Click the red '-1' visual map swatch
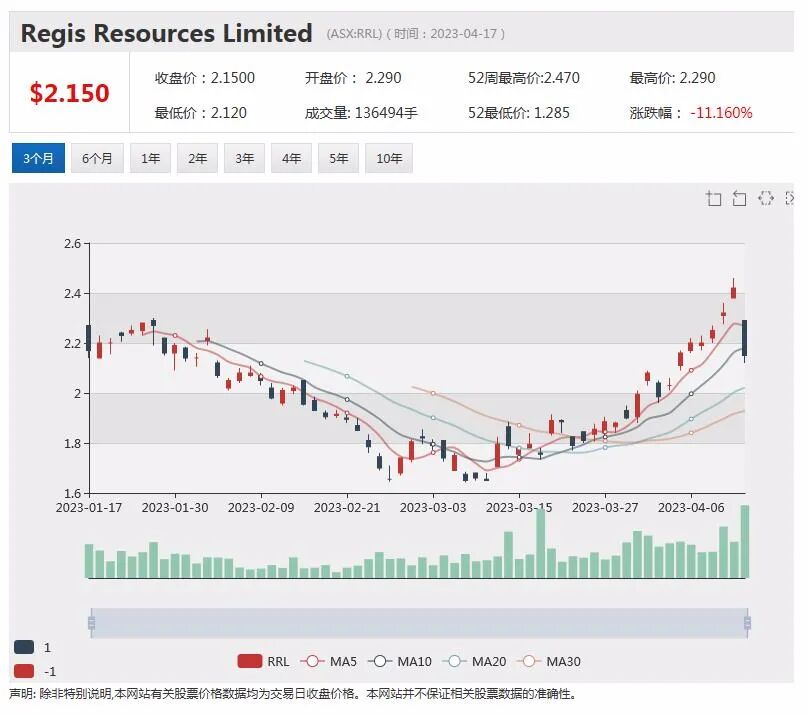This screenshot has height=716, width=808. pos(24,671)
